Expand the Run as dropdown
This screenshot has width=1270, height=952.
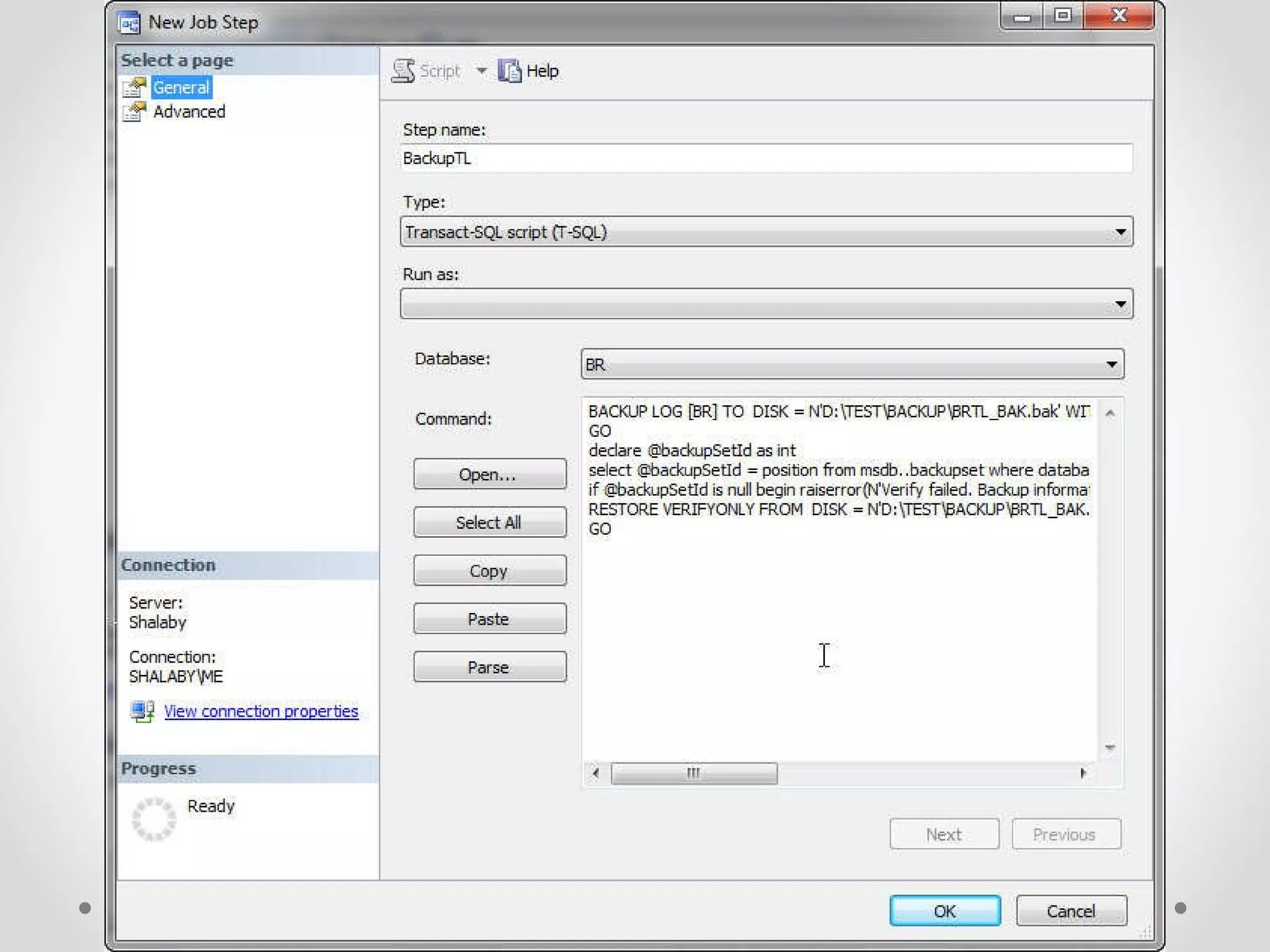(1120, 304)
